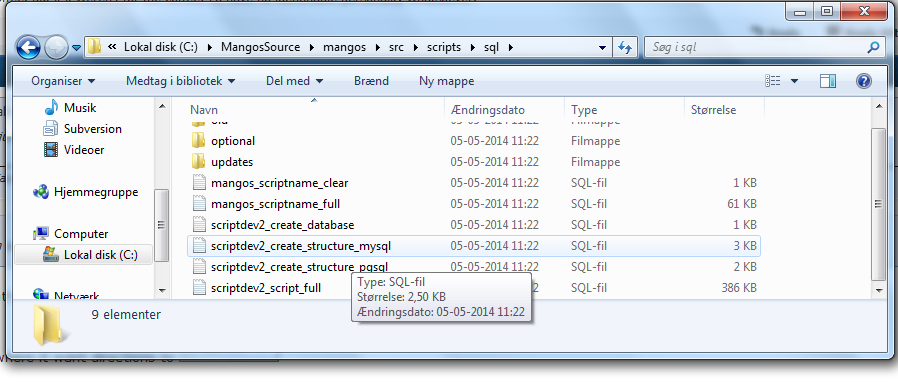Click the navigation pane scroll up arrow

click(162, 106)
